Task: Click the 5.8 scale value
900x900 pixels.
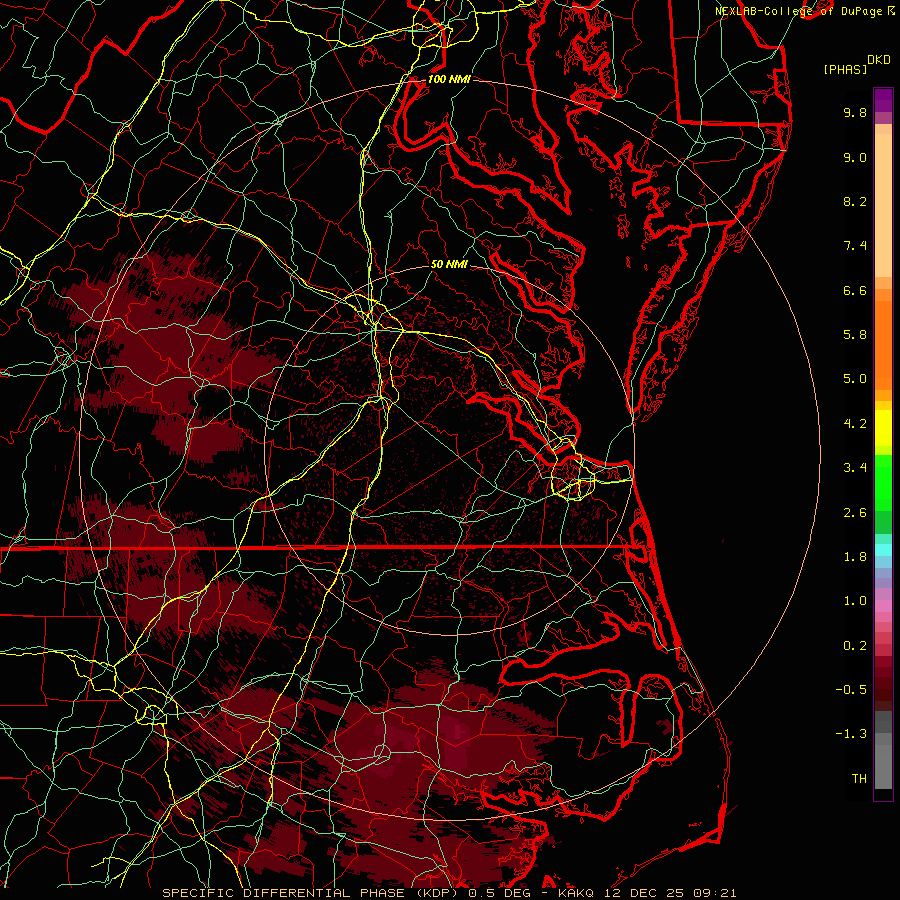Action: coord(855,335)
